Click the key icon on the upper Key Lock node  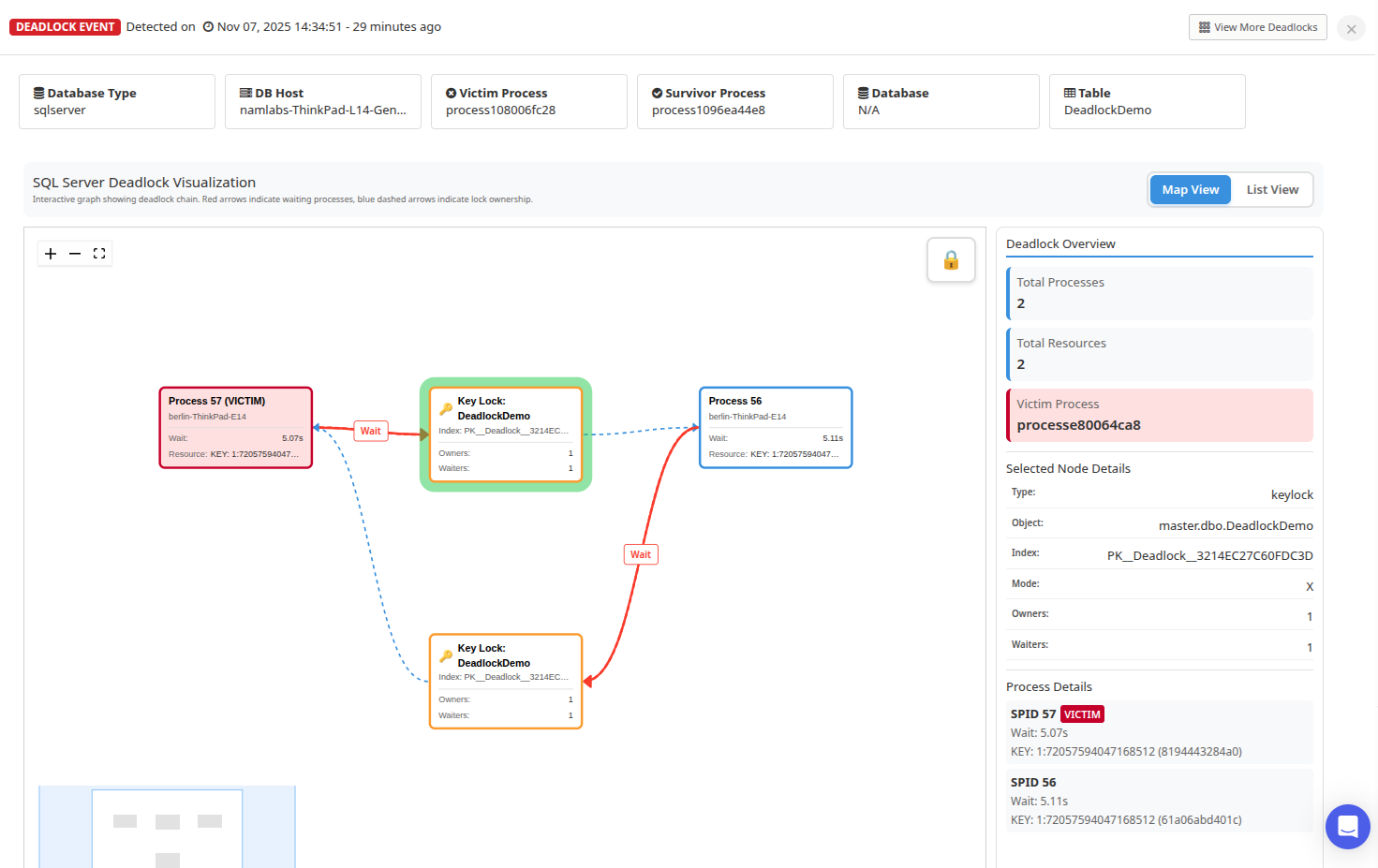[445, 408]
